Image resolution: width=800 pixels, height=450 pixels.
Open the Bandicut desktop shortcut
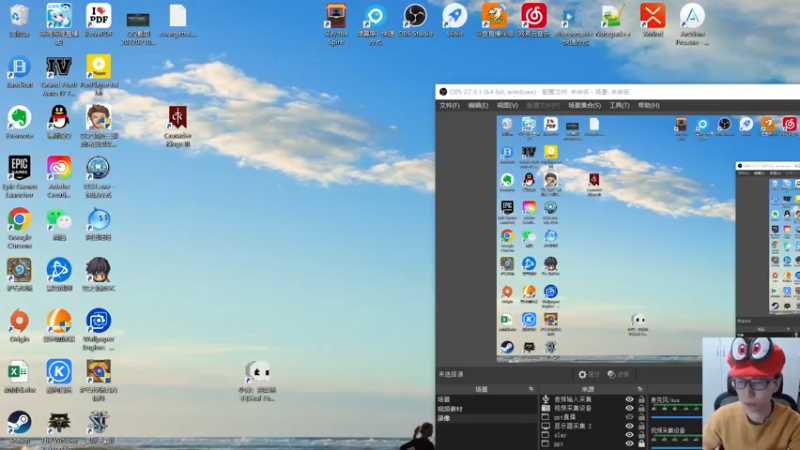pyautogui.click(x=19, y=71)
